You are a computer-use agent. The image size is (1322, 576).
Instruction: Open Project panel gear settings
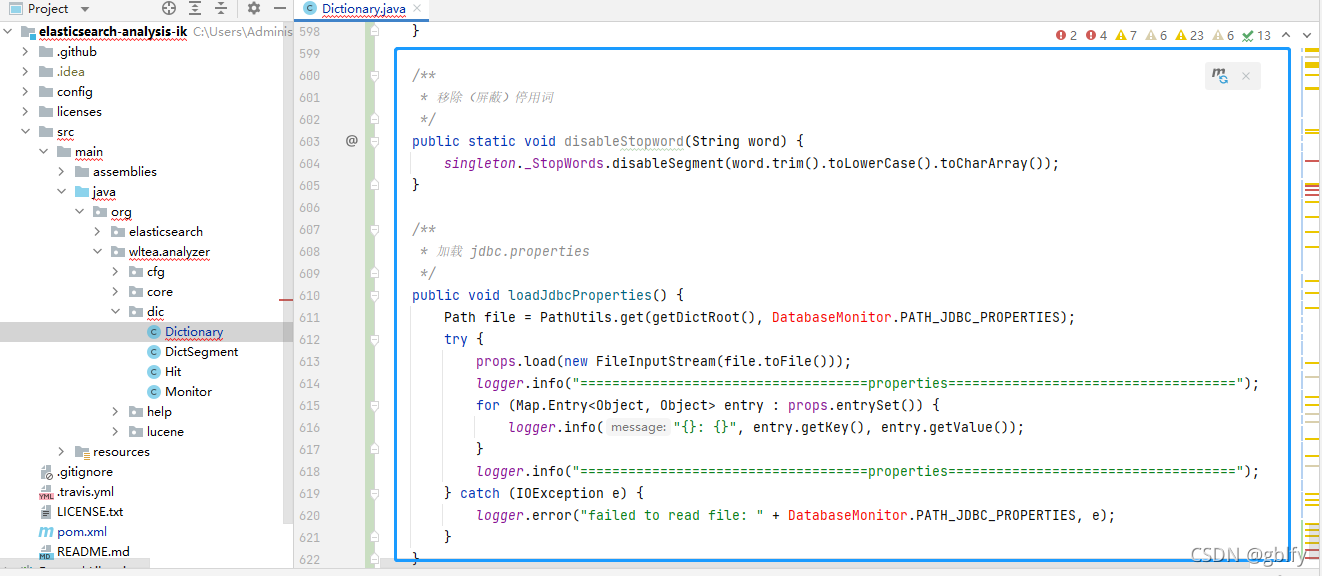[254, 9]
